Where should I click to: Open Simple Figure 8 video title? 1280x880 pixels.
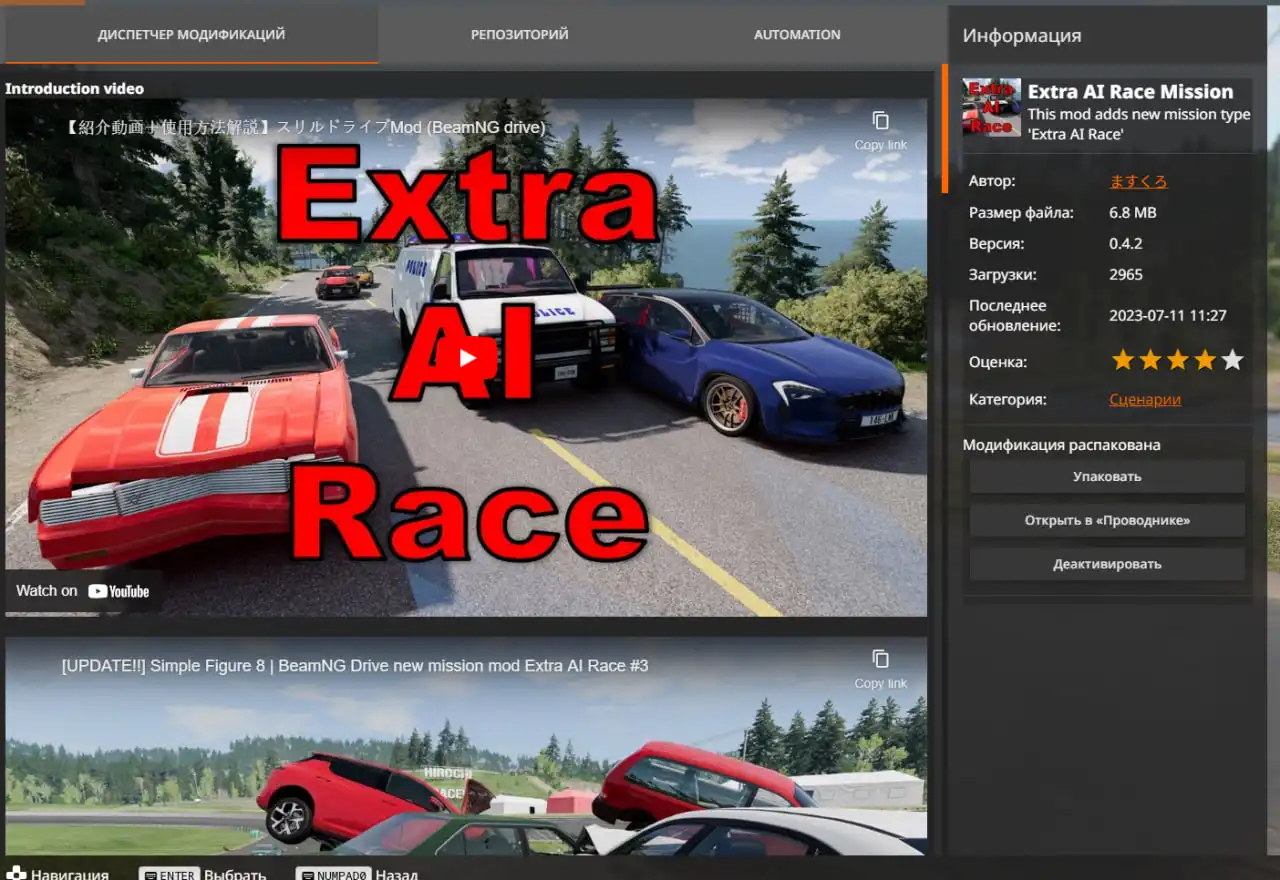coord(355,665)
